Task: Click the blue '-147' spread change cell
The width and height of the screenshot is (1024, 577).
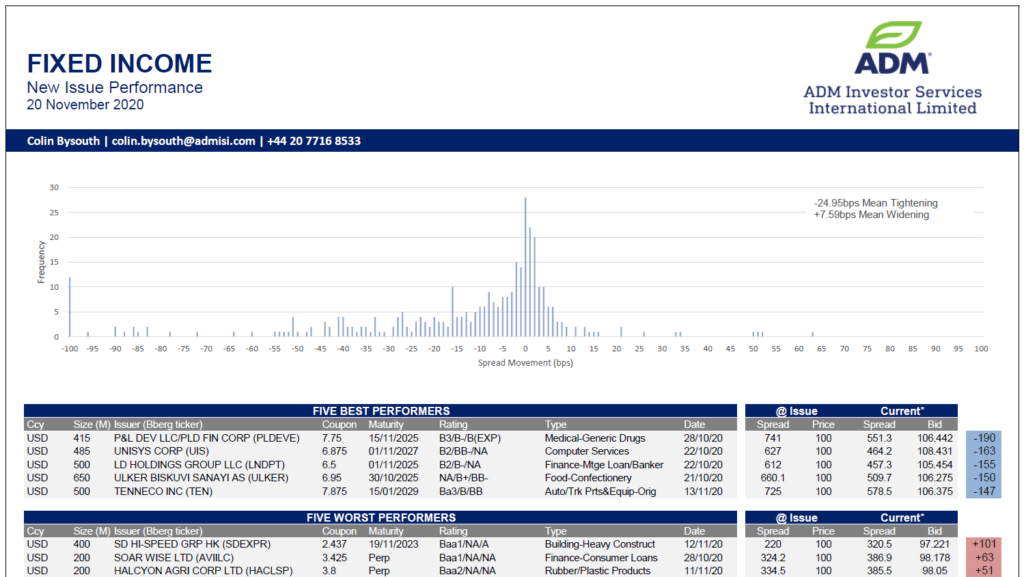Action: click(984, 491)
